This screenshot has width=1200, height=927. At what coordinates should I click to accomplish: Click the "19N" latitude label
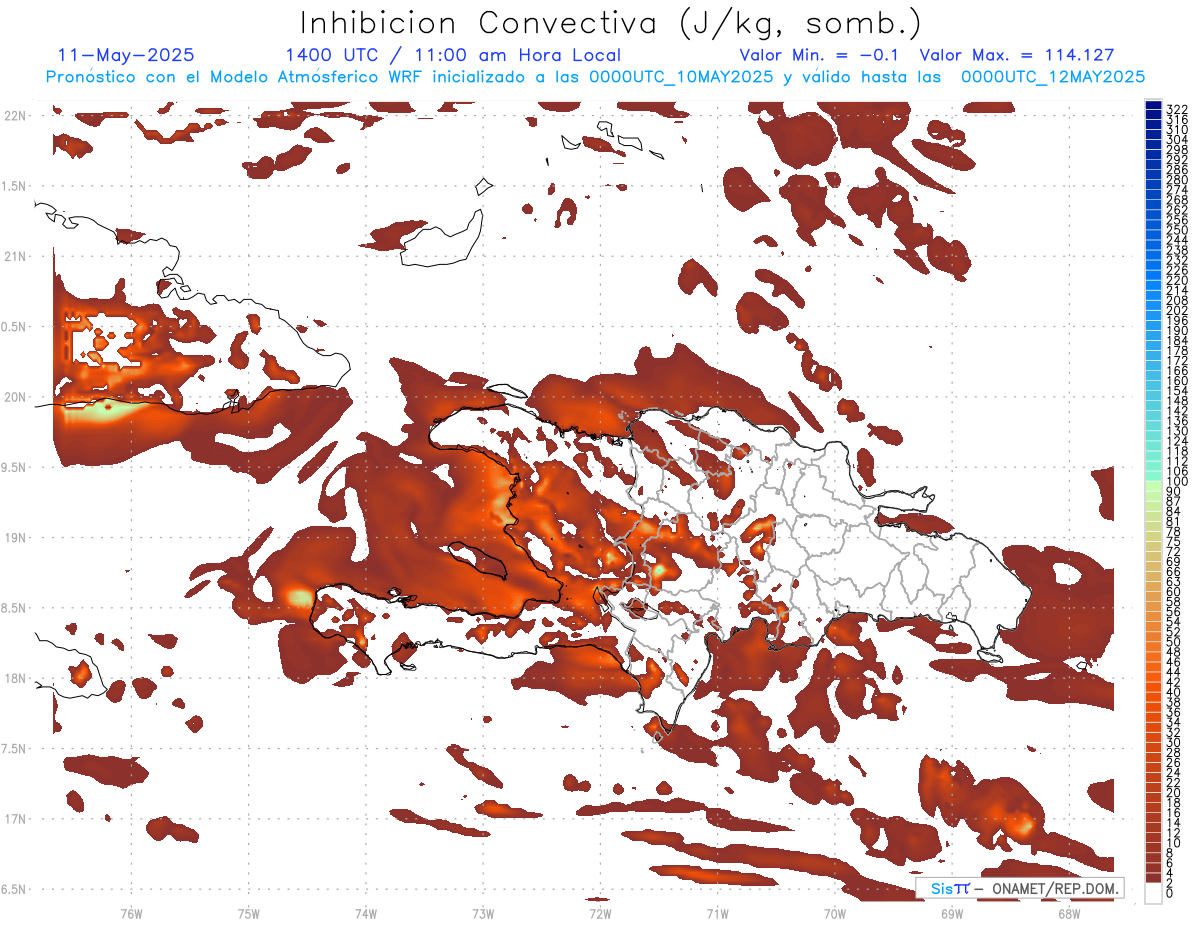point(15,538)
